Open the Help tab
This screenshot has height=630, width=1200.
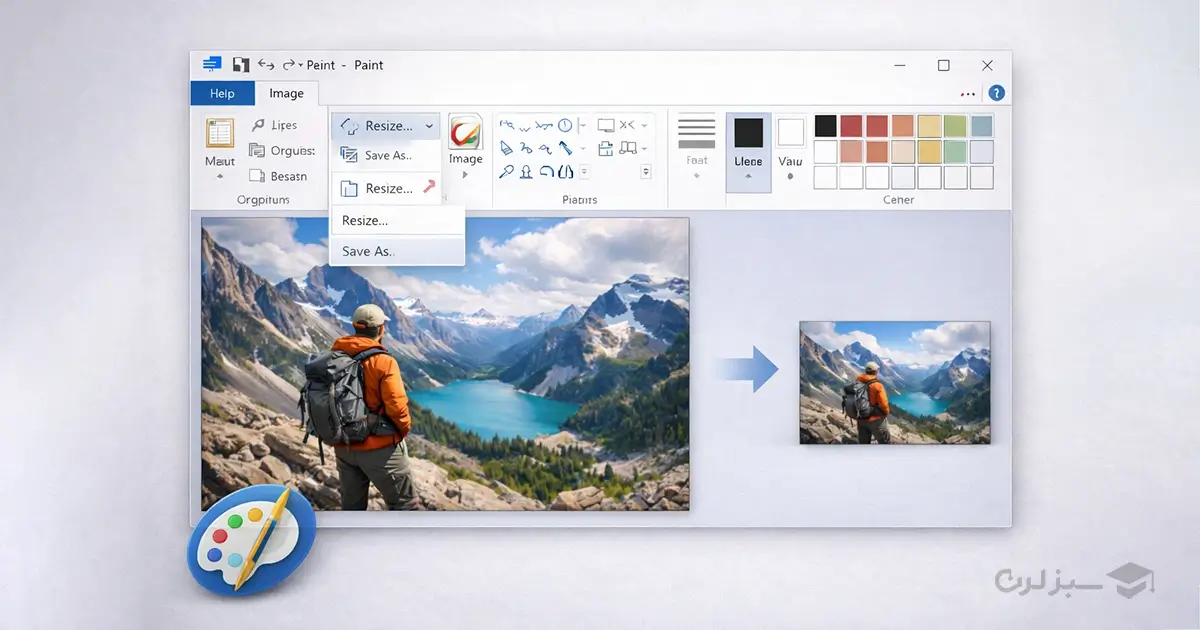(222, 93)
